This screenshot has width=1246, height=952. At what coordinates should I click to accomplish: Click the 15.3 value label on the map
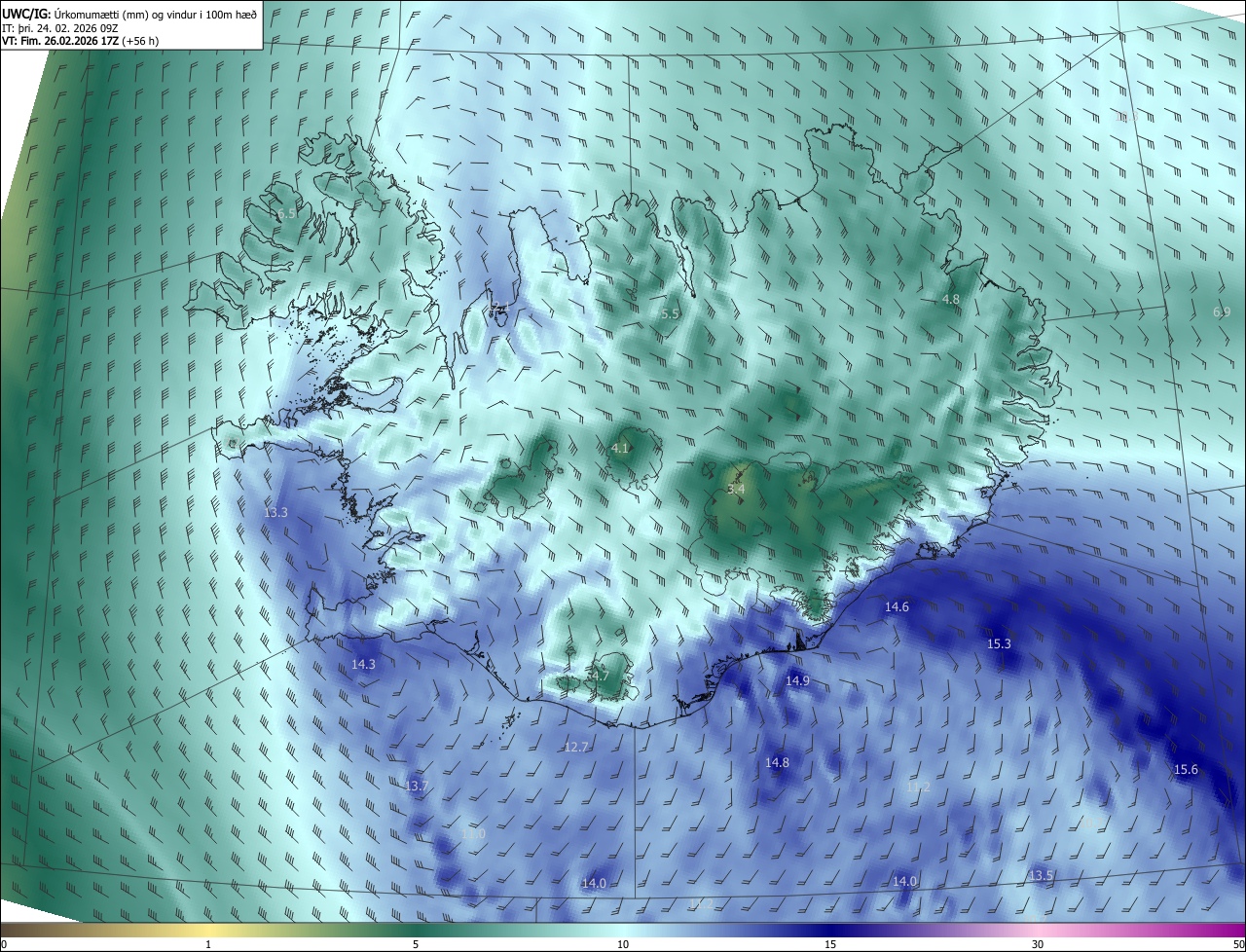(x=999, y=643)
